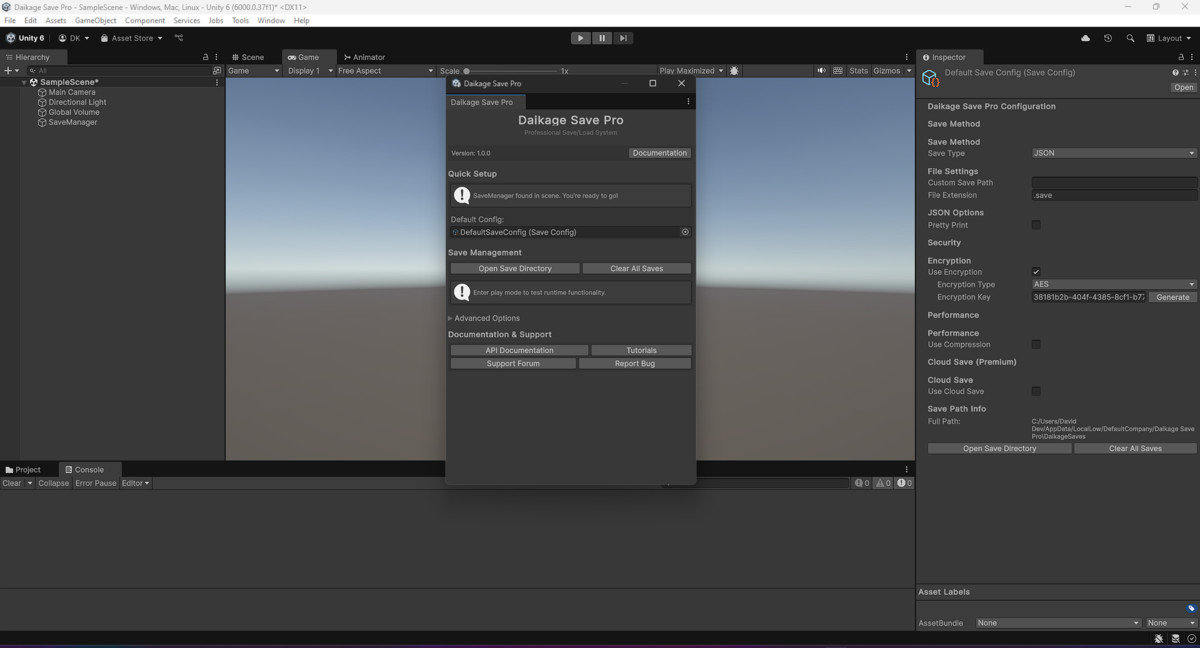This screenshot has height=648, width=1200.
Task: Click the global search magnifier icon
Action: [x=1130, y=38]
